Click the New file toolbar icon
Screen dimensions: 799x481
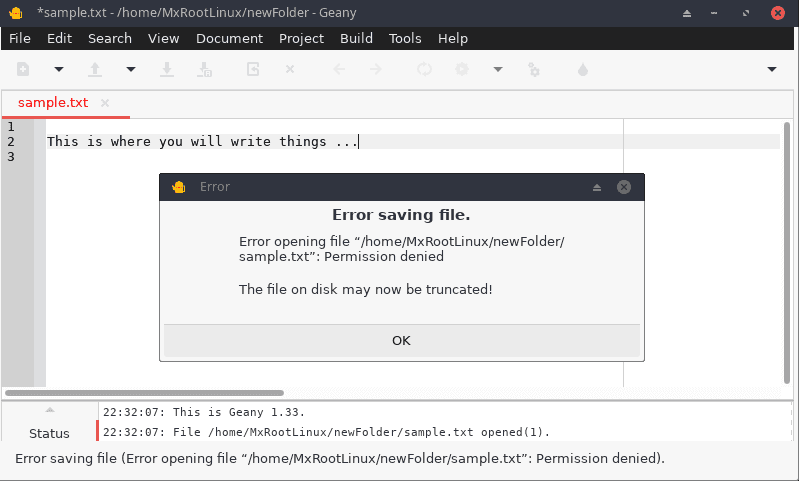click(x=23, y=69)
